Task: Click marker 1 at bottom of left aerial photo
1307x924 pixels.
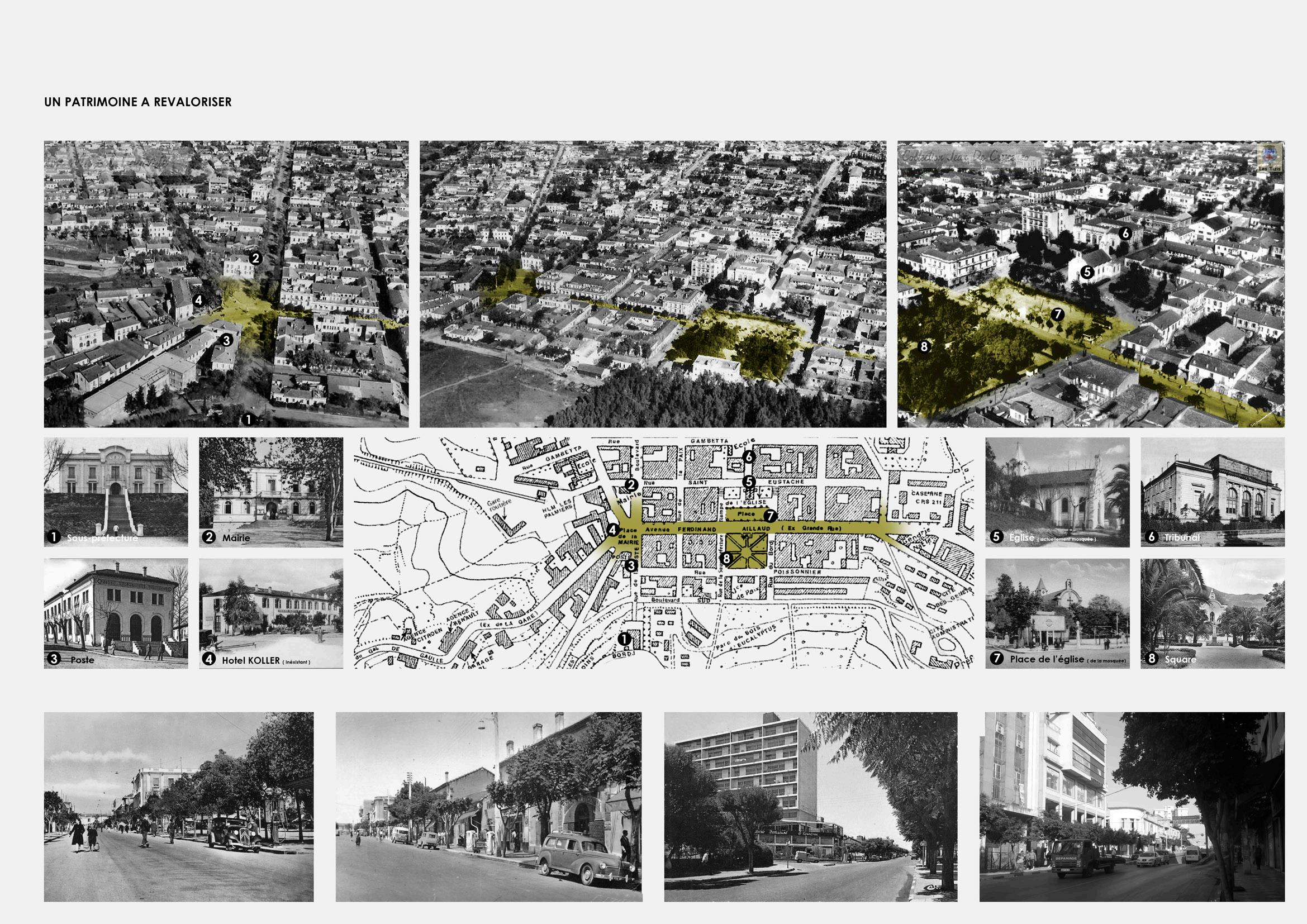Action: pyautogui.click(x=248, y=420)
